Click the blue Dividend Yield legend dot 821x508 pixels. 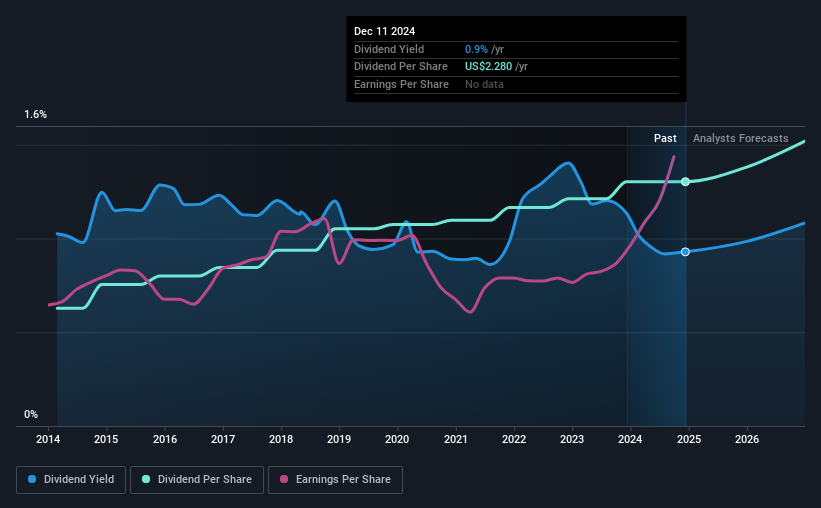[x=32, y=479]
